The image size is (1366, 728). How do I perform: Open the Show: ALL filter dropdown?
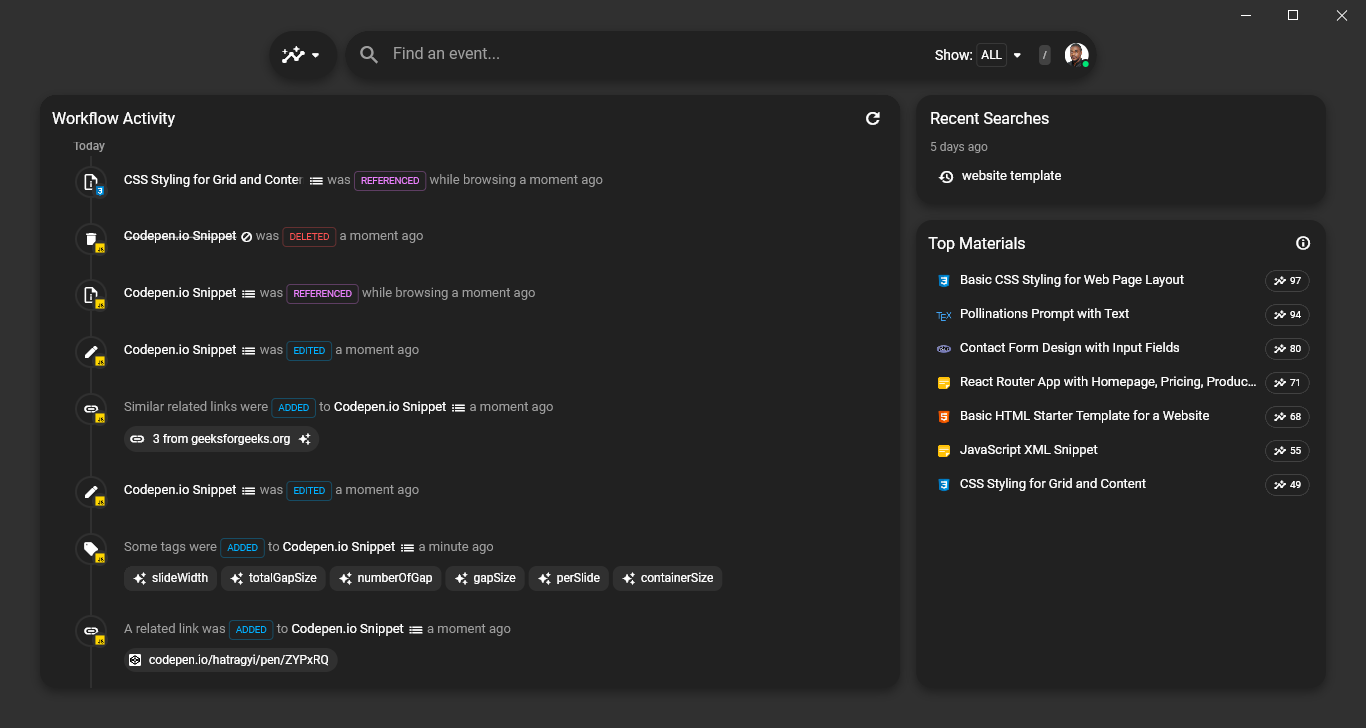[x=999, y=55]
